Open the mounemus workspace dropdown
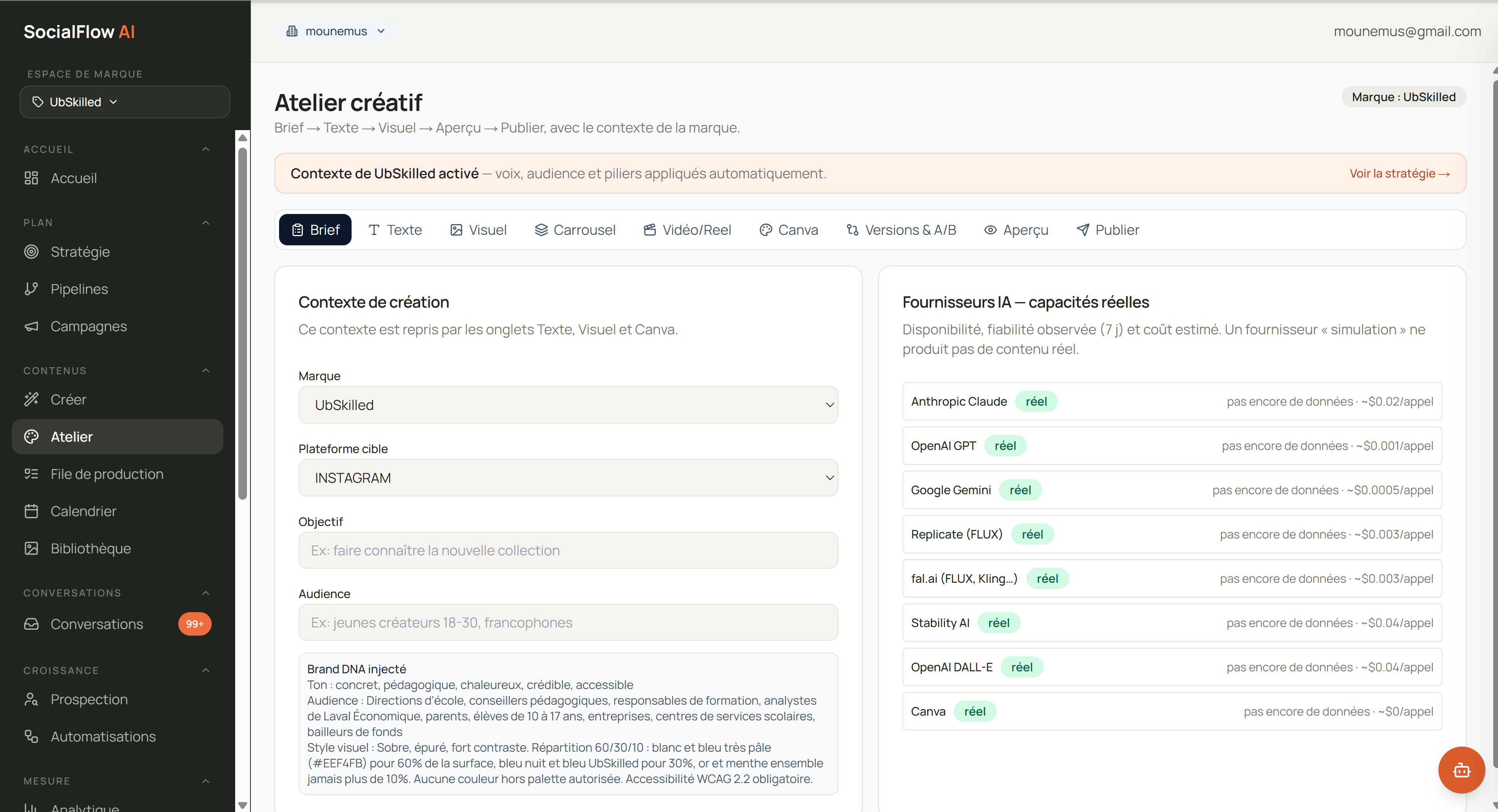Viewport: 1498px width, 812px height. tap(336, 31)
